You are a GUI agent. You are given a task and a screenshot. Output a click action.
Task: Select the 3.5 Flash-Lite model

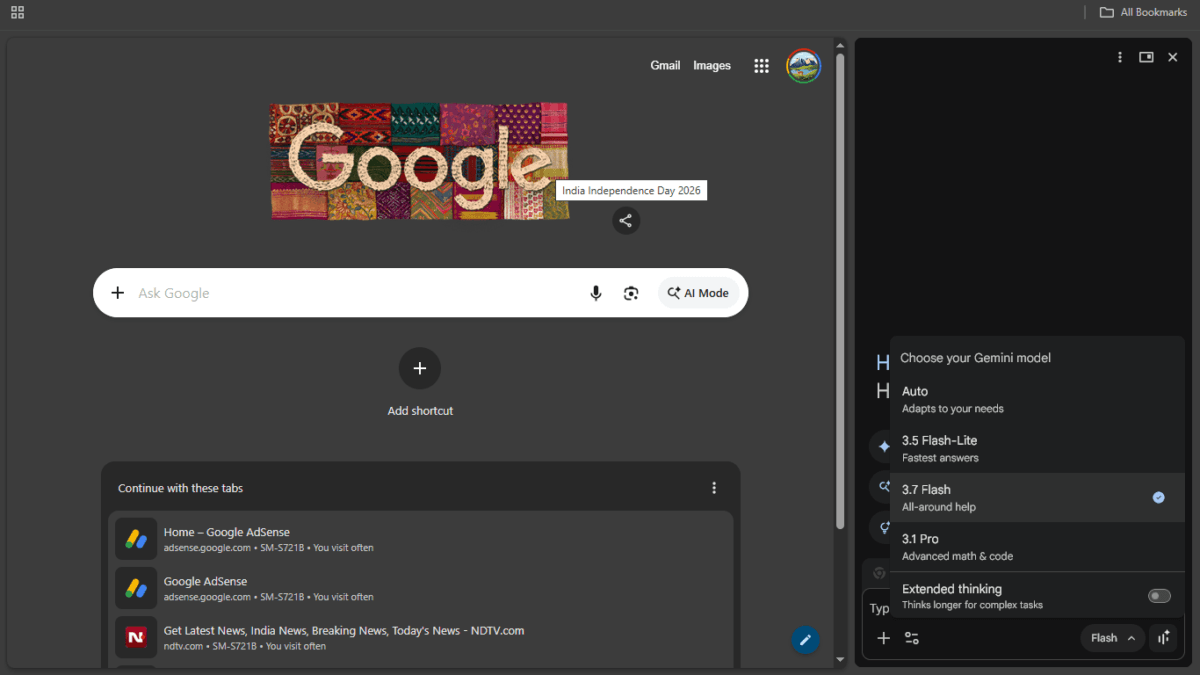tap(1037, 448)
